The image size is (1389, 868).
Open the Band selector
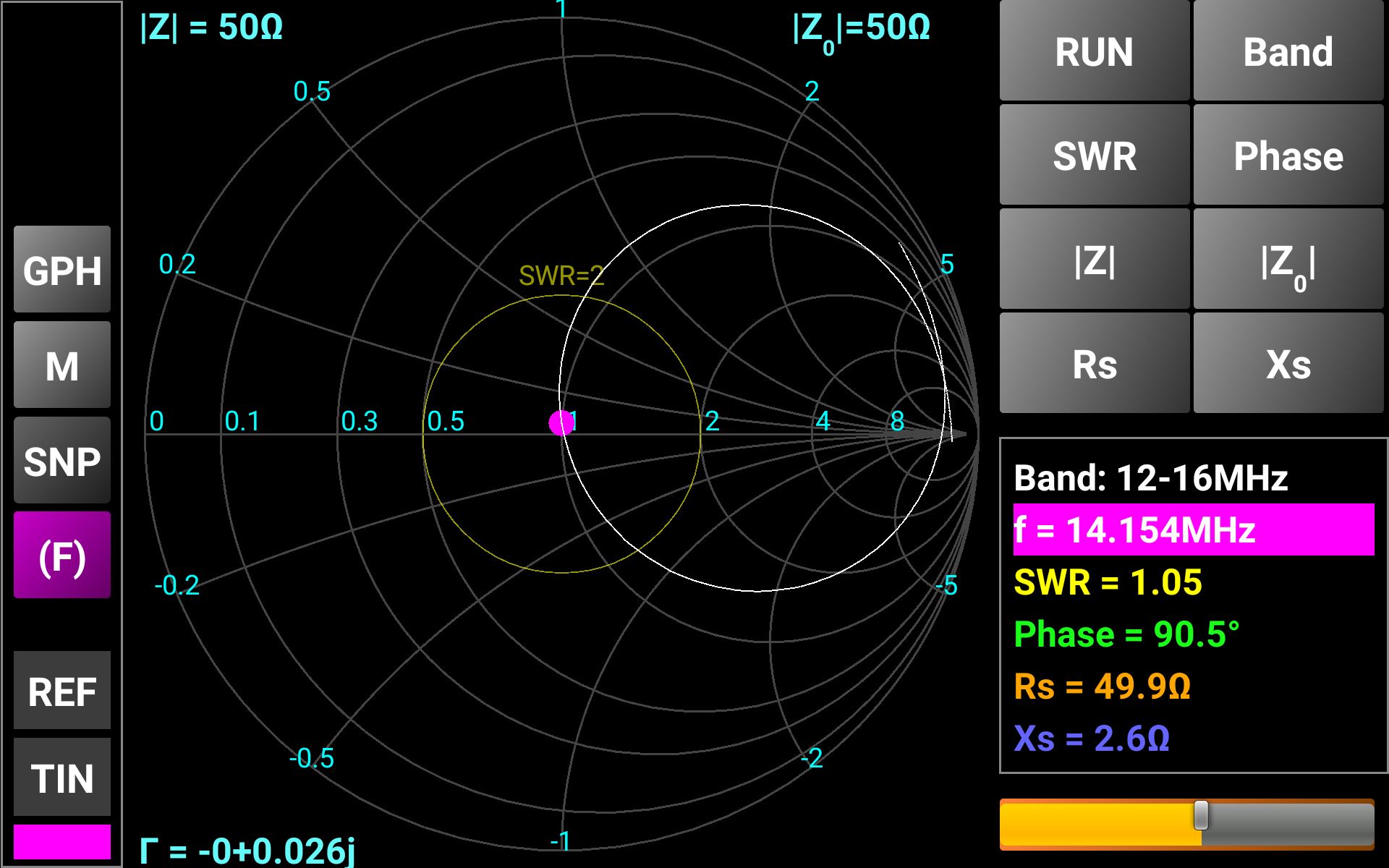click(x=1288, y=52)
